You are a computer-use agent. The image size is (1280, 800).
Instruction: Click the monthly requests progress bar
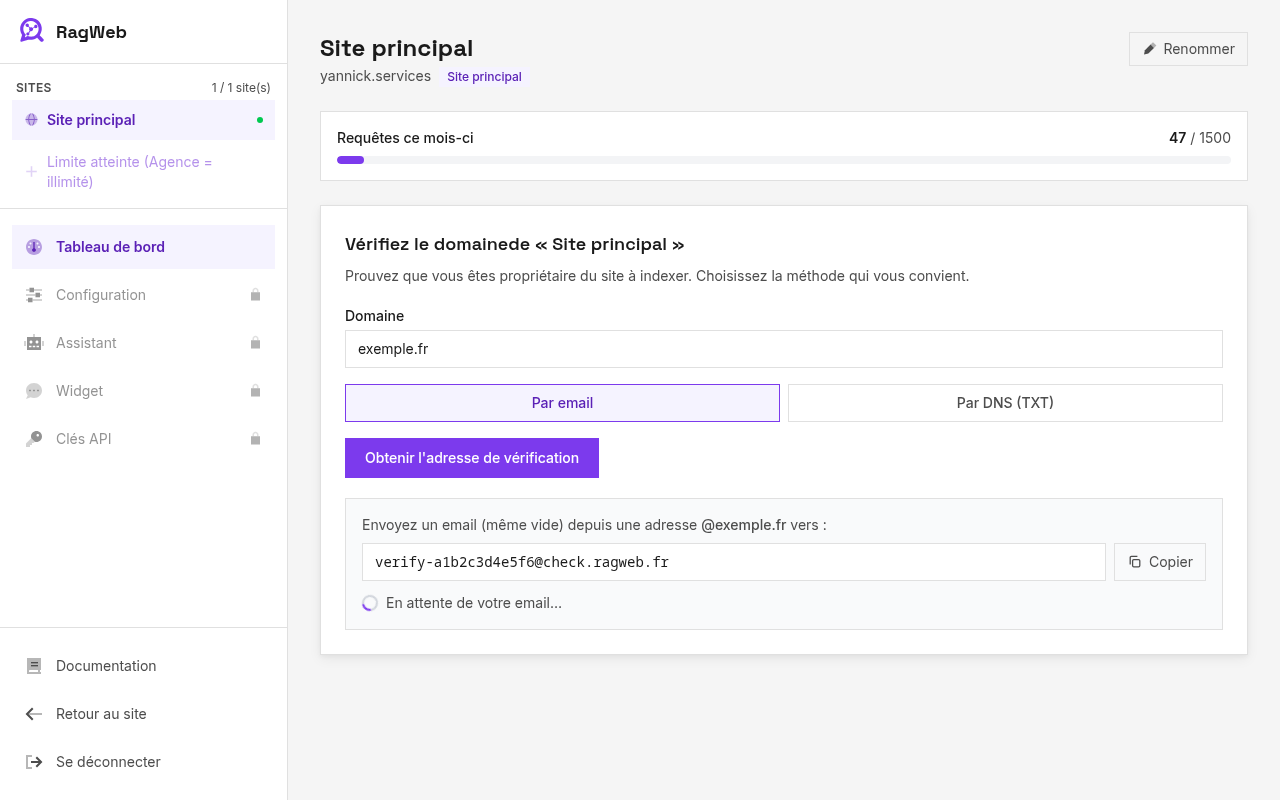click(784, 160)
